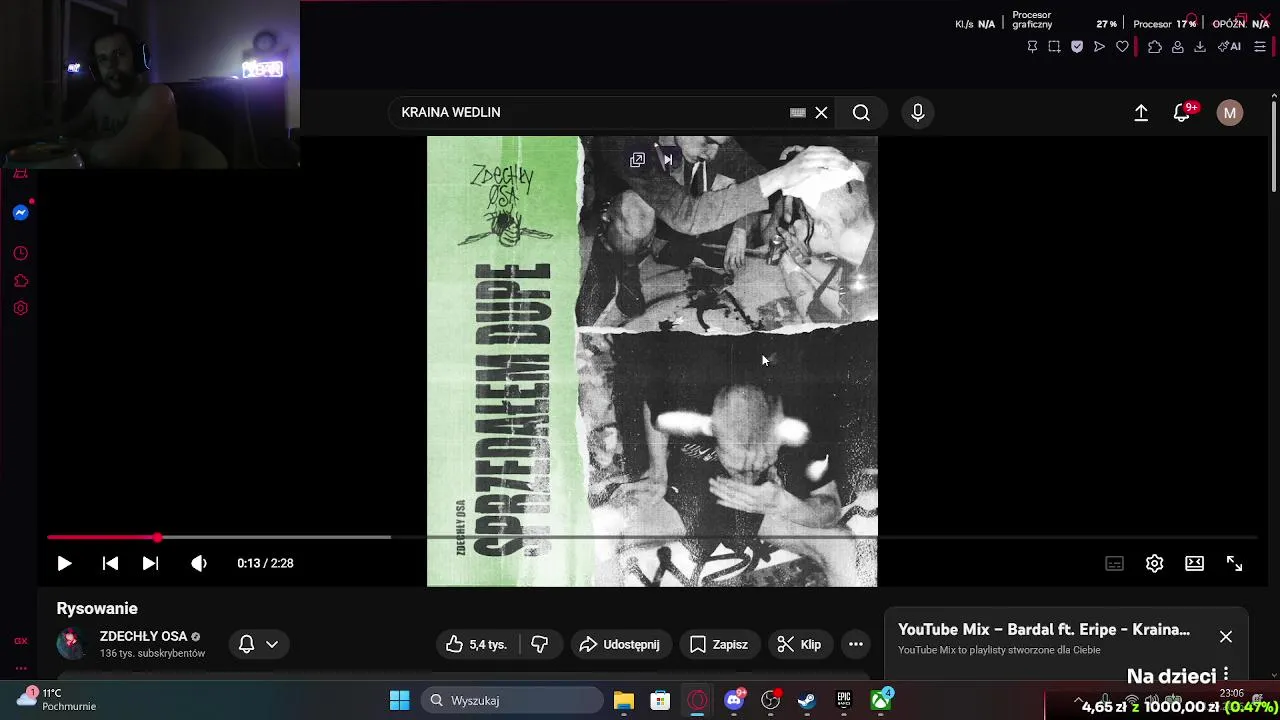Pop out the video with the detach icon
1280x720 pixels.
point(637,160)
